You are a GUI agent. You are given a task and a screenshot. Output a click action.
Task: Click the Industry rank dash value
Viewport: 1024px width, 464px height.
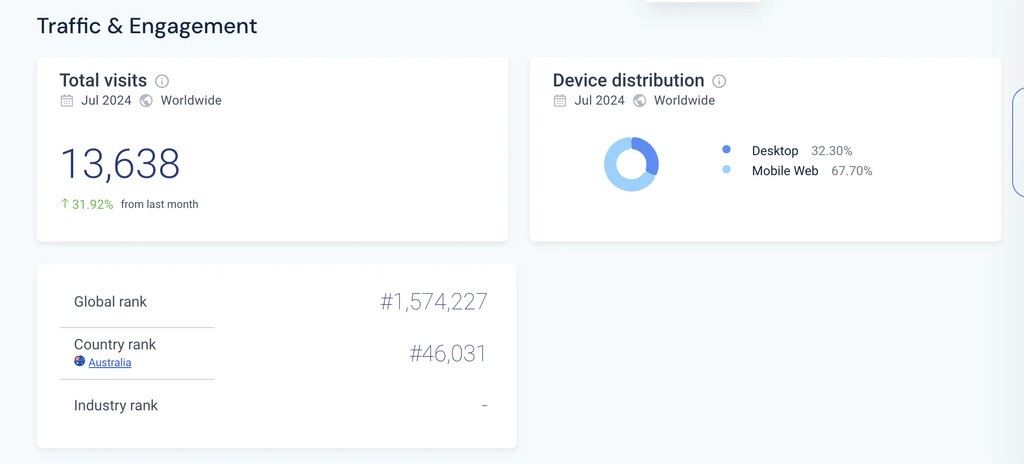pyautogui.click(x=485, y=406)
